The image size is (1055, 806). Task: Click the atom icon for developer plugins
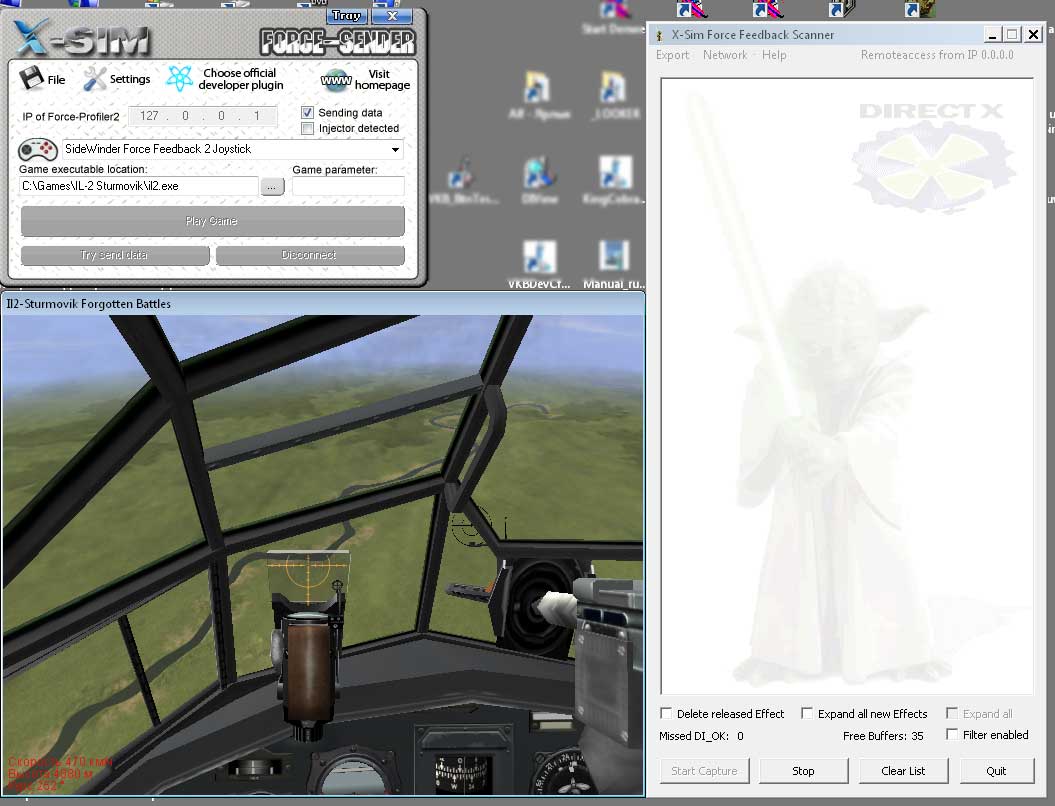click(x=180, y=79)
